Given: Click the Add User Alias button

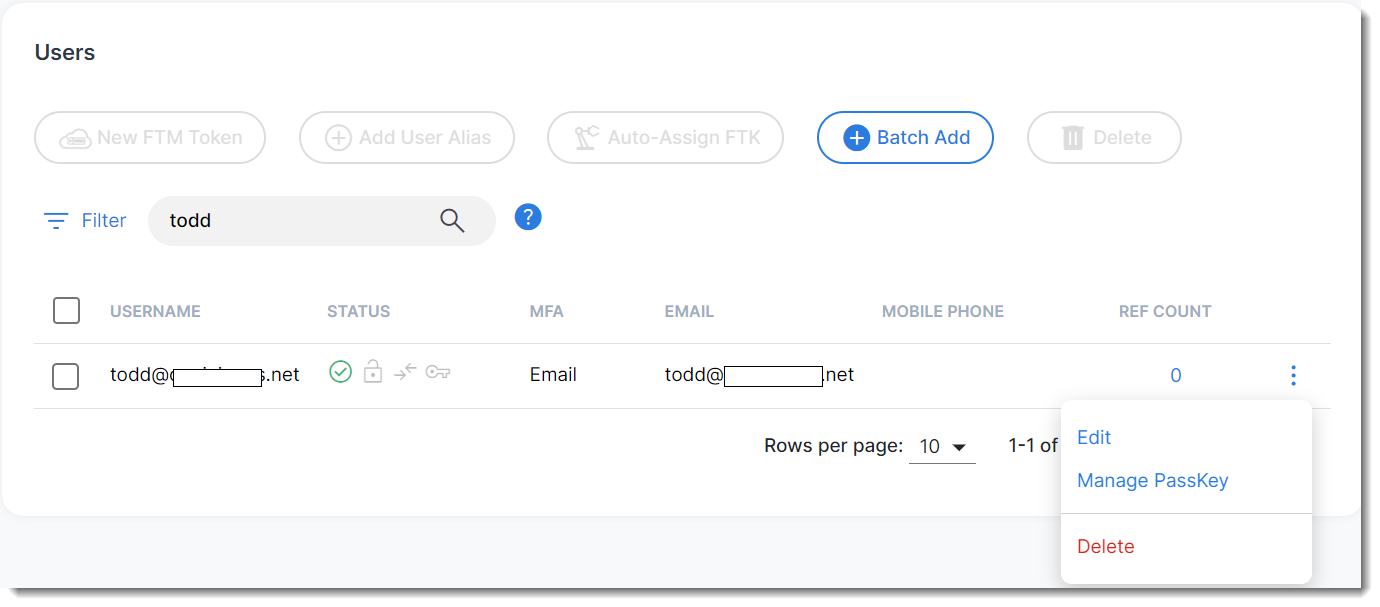Looking at the screenshot, I should (x=407, y=138).
